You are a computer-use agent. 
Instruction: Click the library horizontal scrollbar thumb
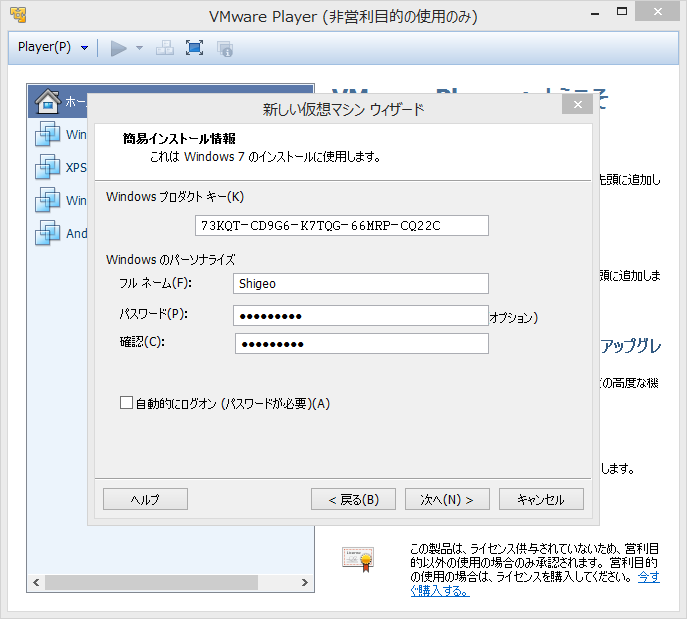coord(151,582)
